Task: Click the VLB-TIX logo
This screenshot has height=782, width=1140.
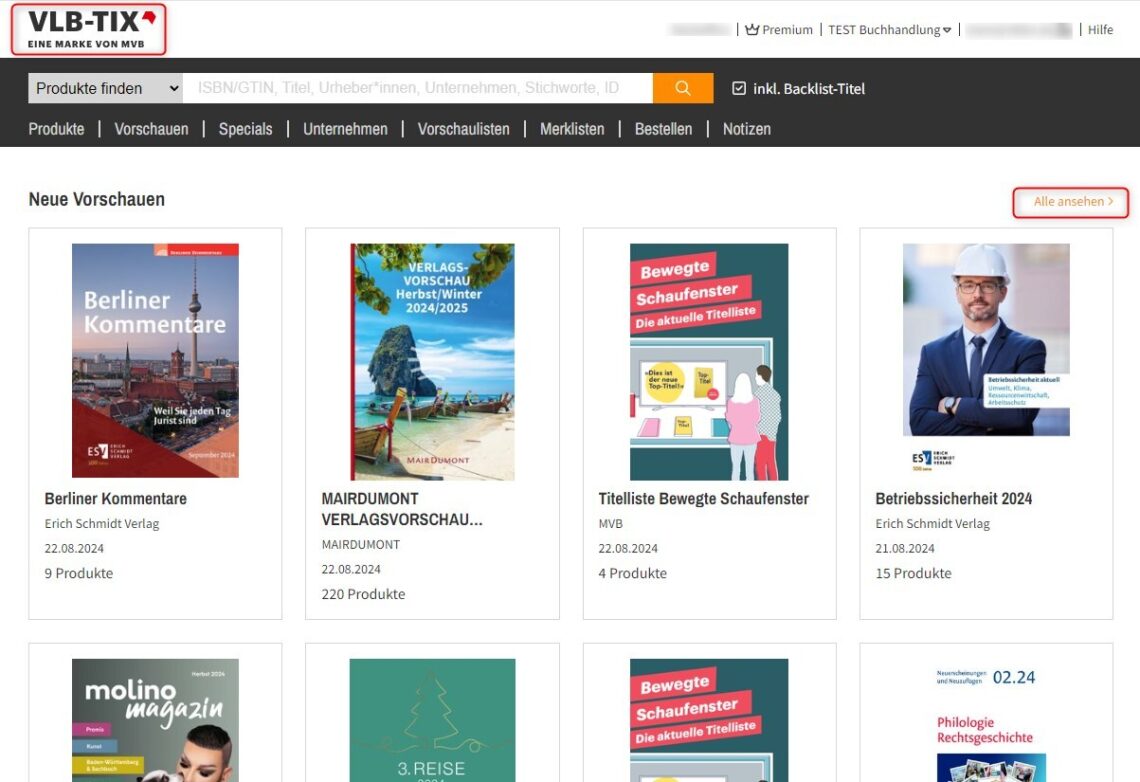Action: [88, 28]
